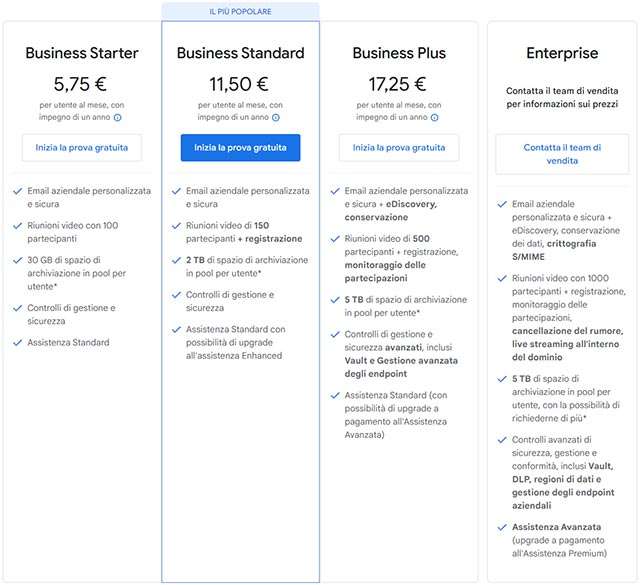
Task: Start free trial for Business Standard
Action: click(x=240, y=148)
